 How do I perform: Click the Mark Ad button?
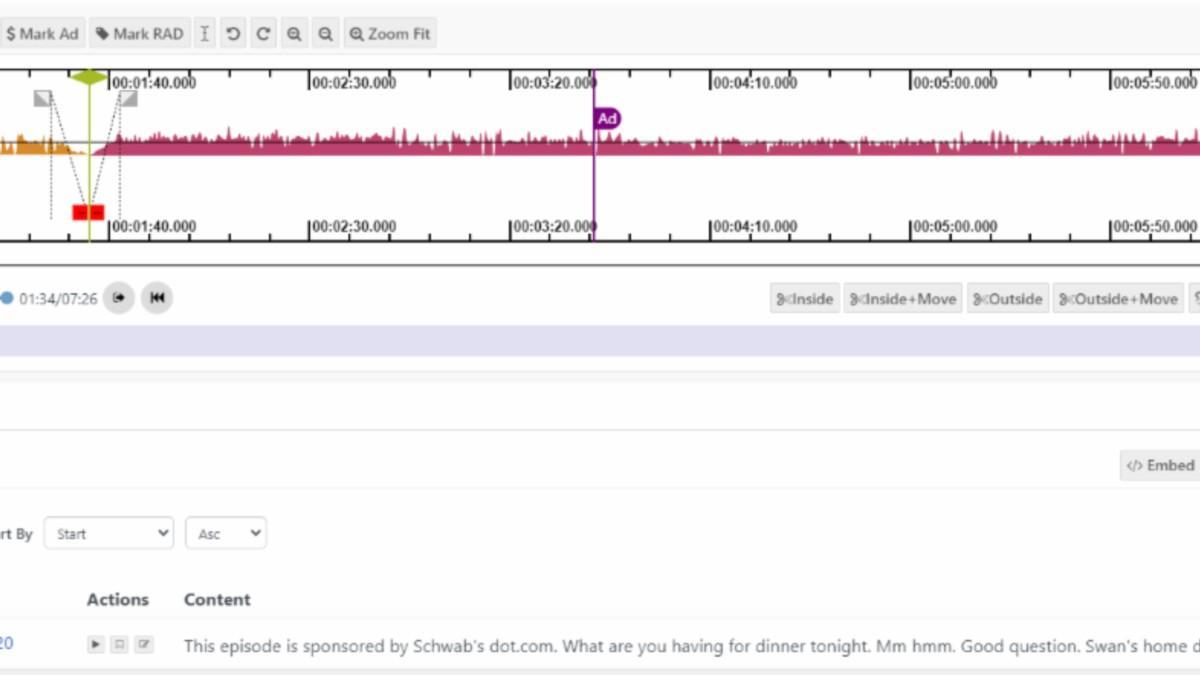[x=42, y=33]
